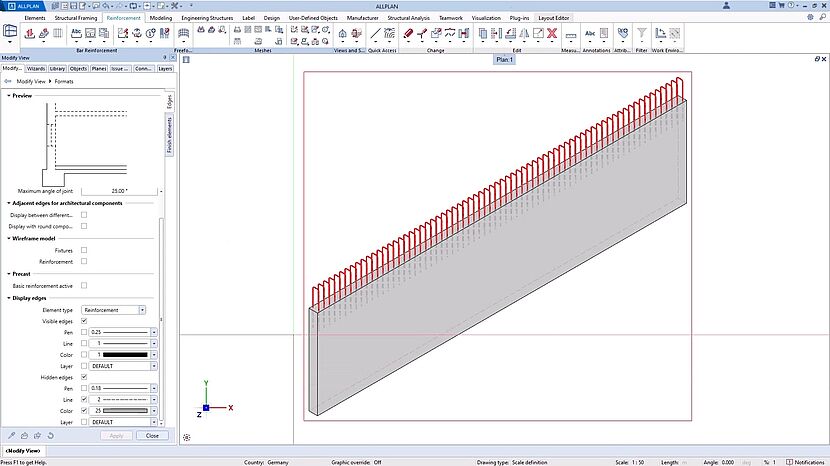
Task: Click the Quick Access line tool icon
Action: click(x=375, y=34)
